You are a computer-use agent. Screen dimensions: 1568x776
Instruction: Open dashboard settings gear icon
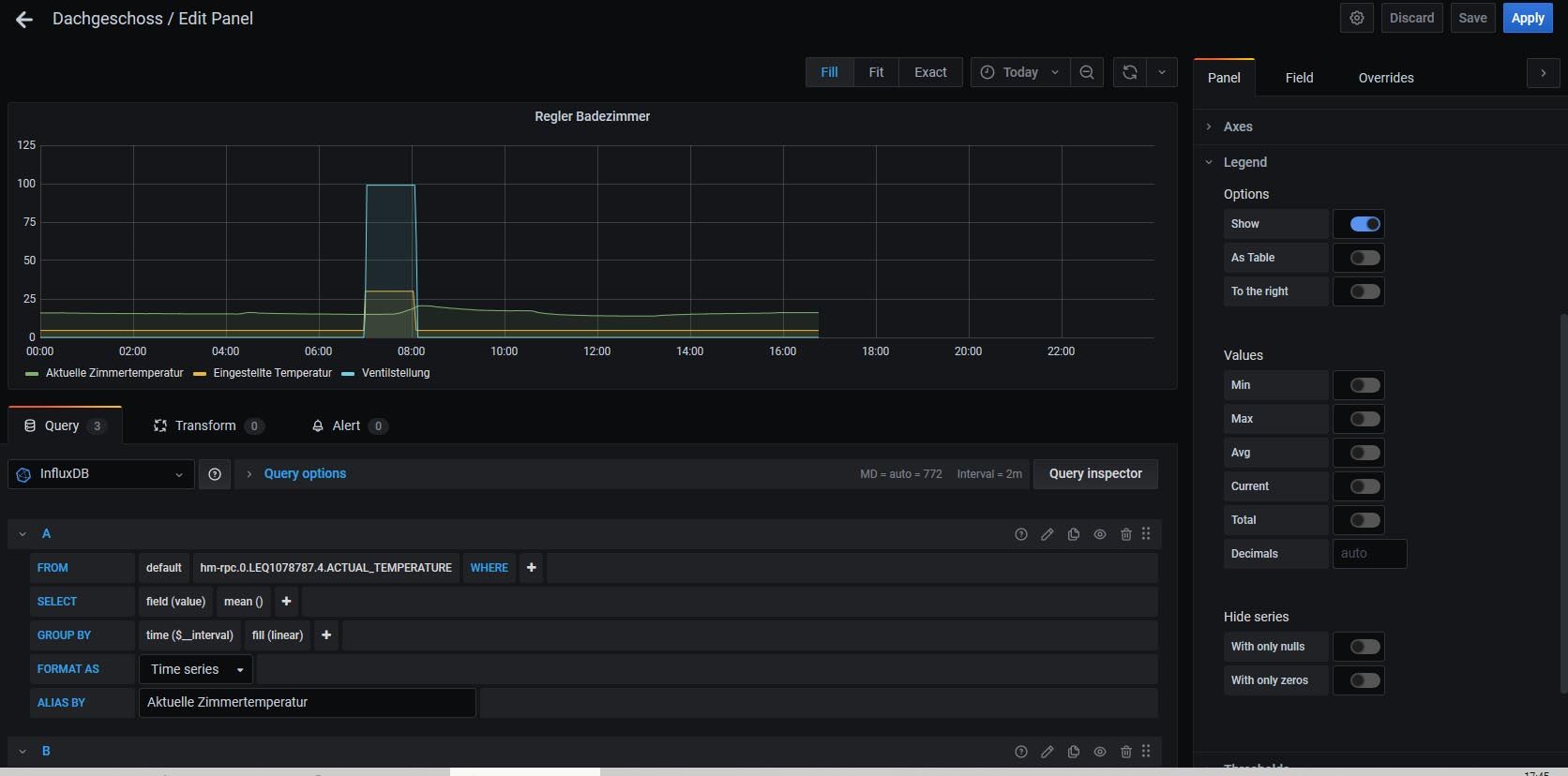1356,18
